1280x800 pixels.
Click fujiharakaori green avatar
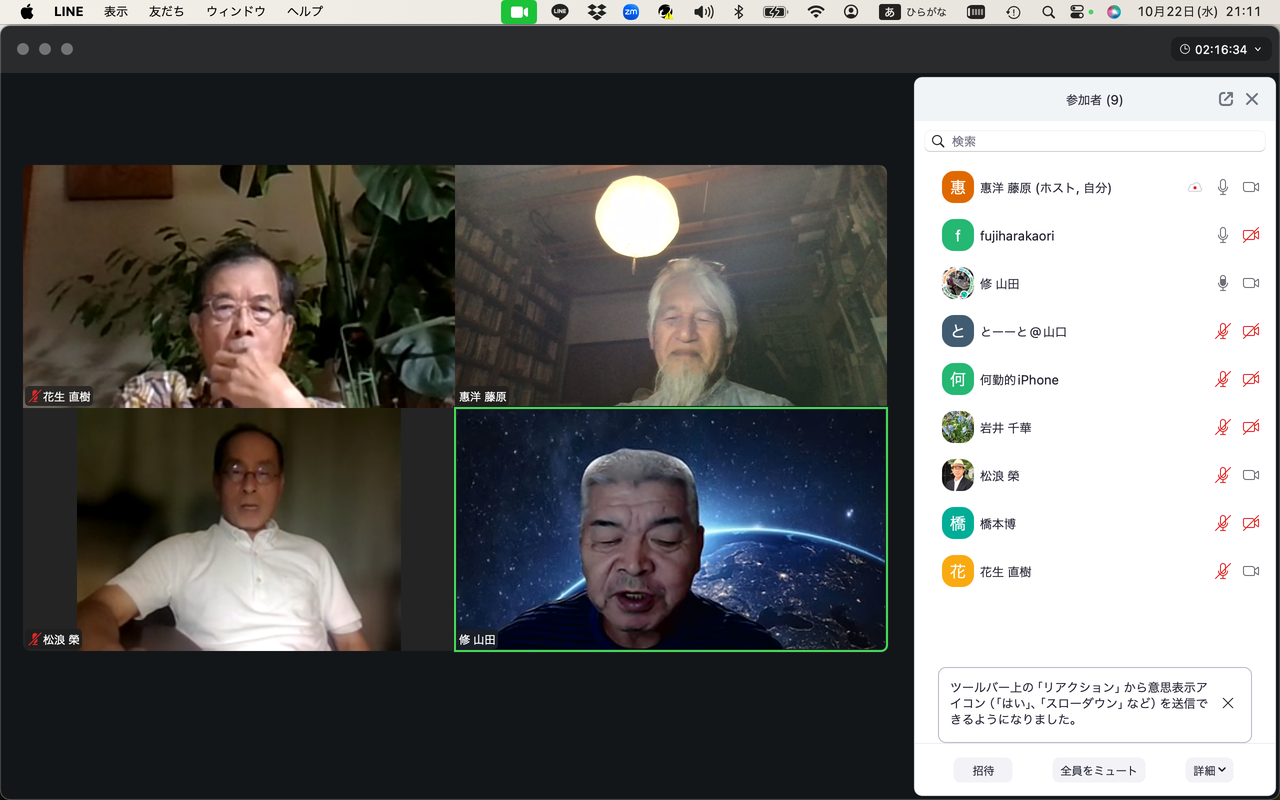click(958, 235)
